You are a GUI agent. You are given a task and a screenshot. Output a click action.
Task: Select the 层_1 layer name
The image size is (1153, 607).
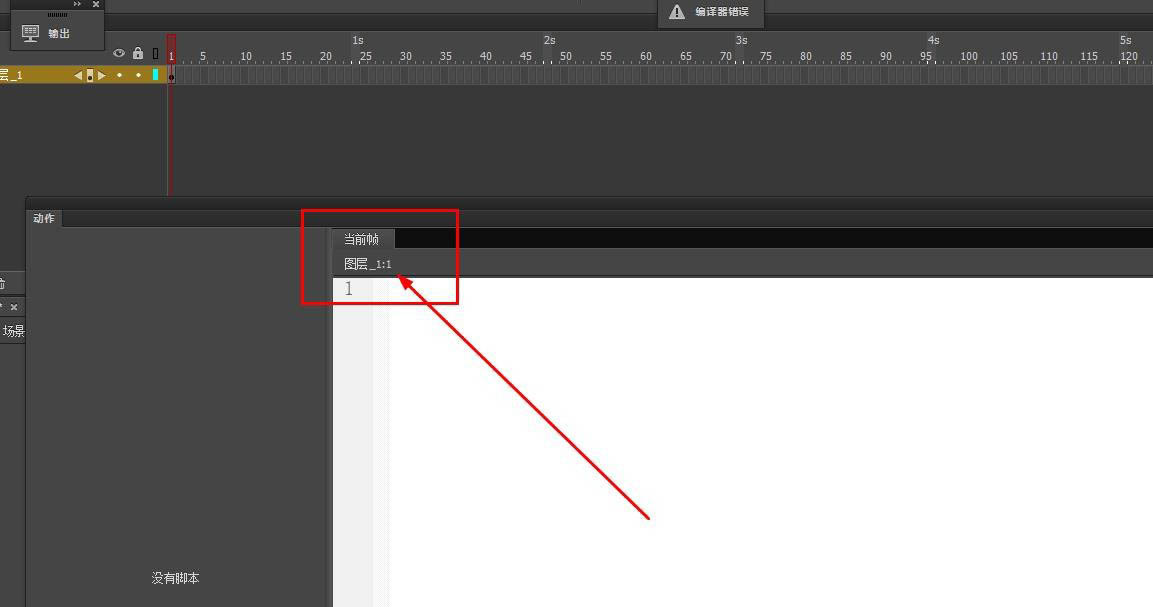11,75
